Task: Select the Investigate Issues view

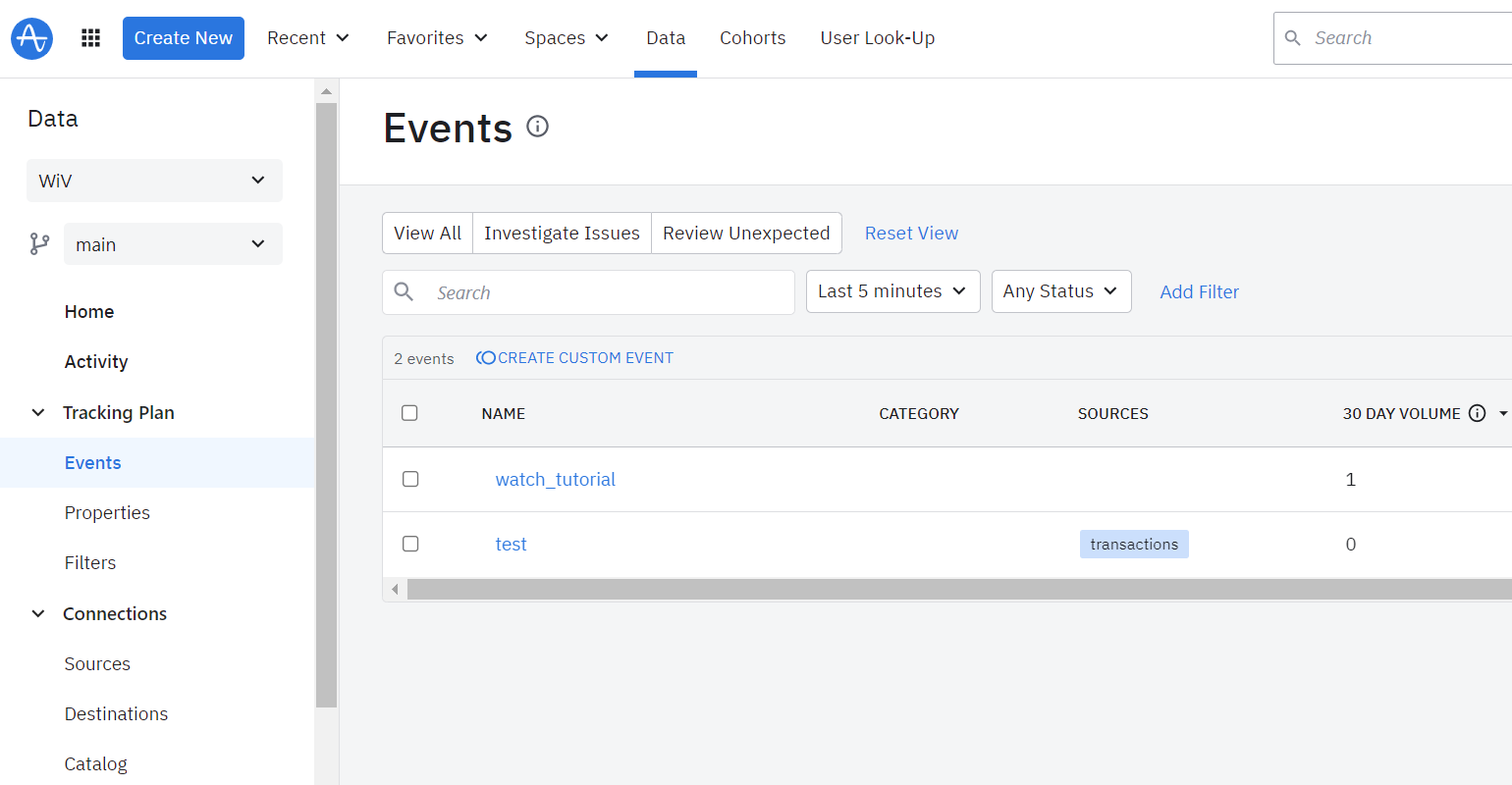Action: coord(562,234)
